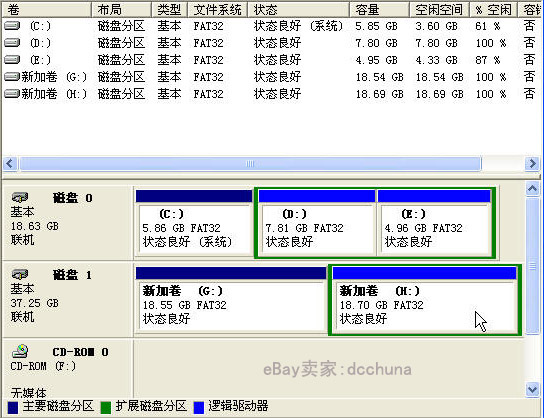Viewport: 544px width, 418px height.
Task: Click the 18.69 GB capacity cell
Action: click(x=380, y=94)
